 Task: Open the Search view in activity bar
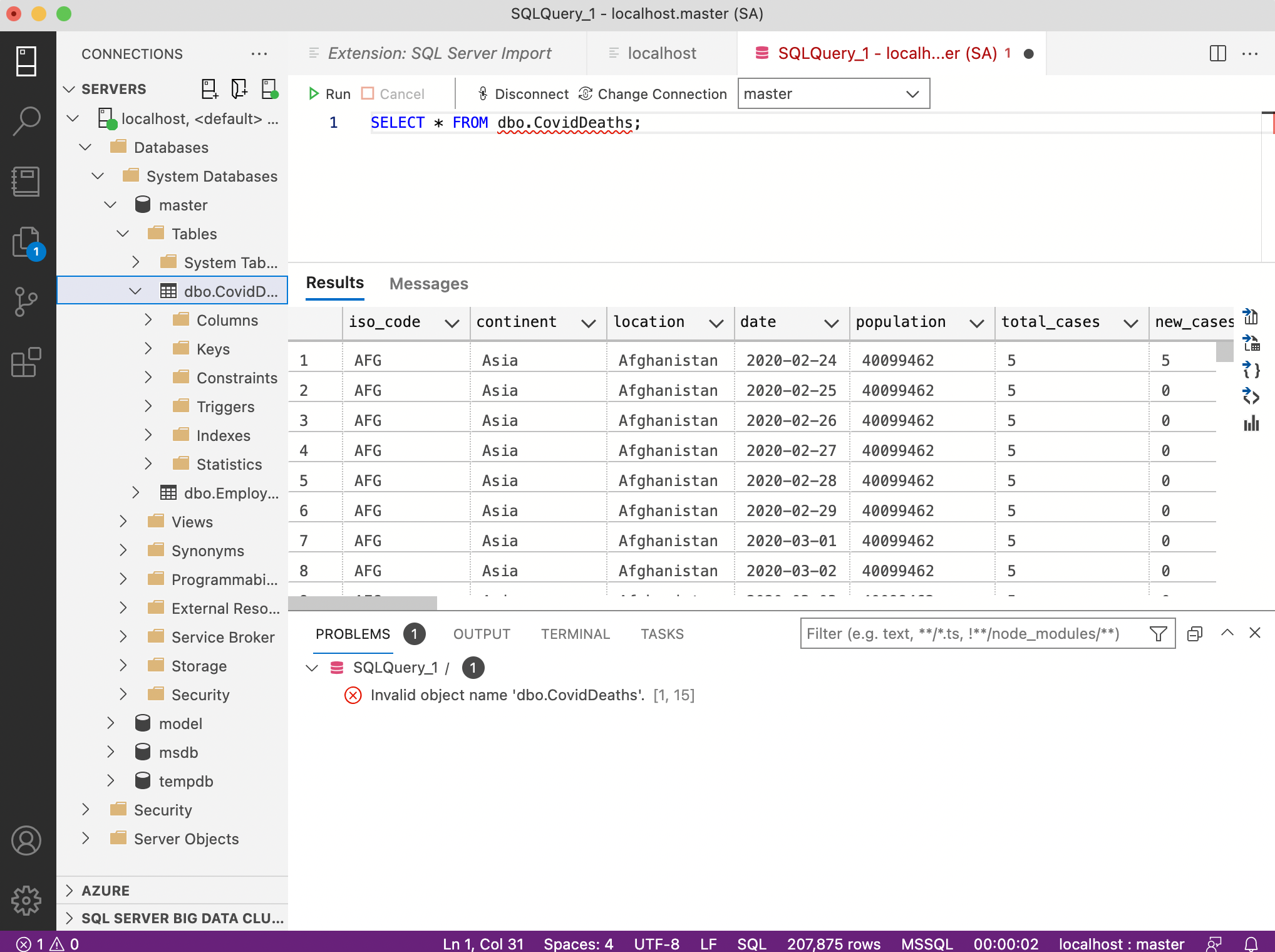(26, 121)
